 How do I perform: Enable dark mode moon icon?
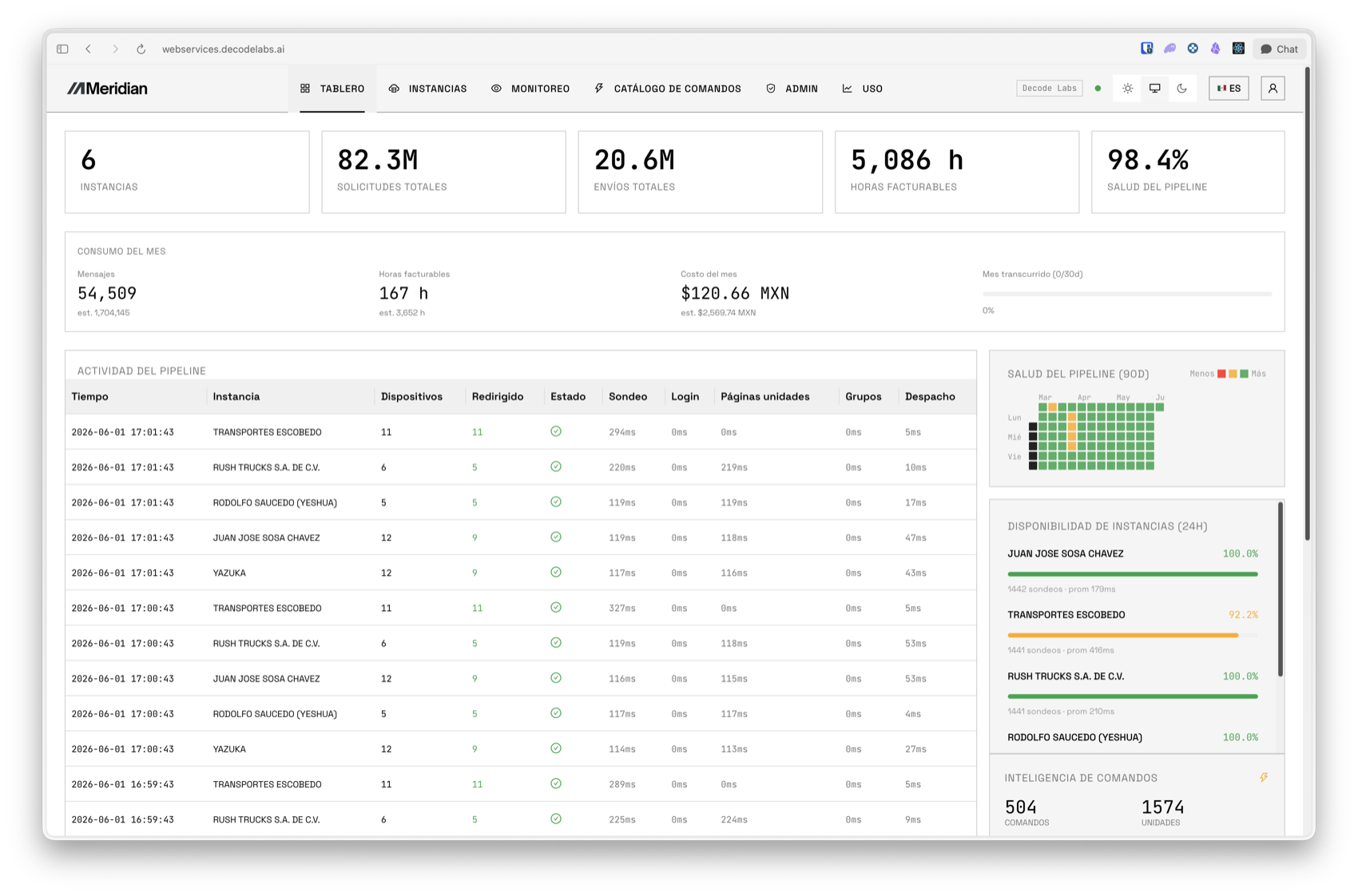click(1181, 89)
